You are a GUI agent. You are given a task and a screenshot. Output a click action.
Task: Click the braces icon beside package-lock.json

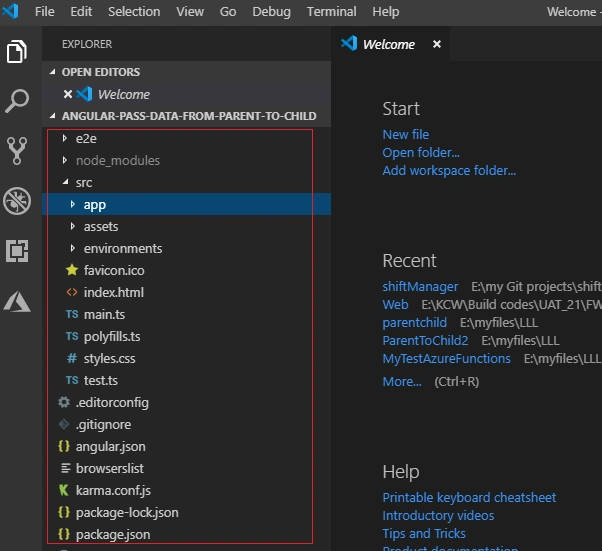pos(64,512)
